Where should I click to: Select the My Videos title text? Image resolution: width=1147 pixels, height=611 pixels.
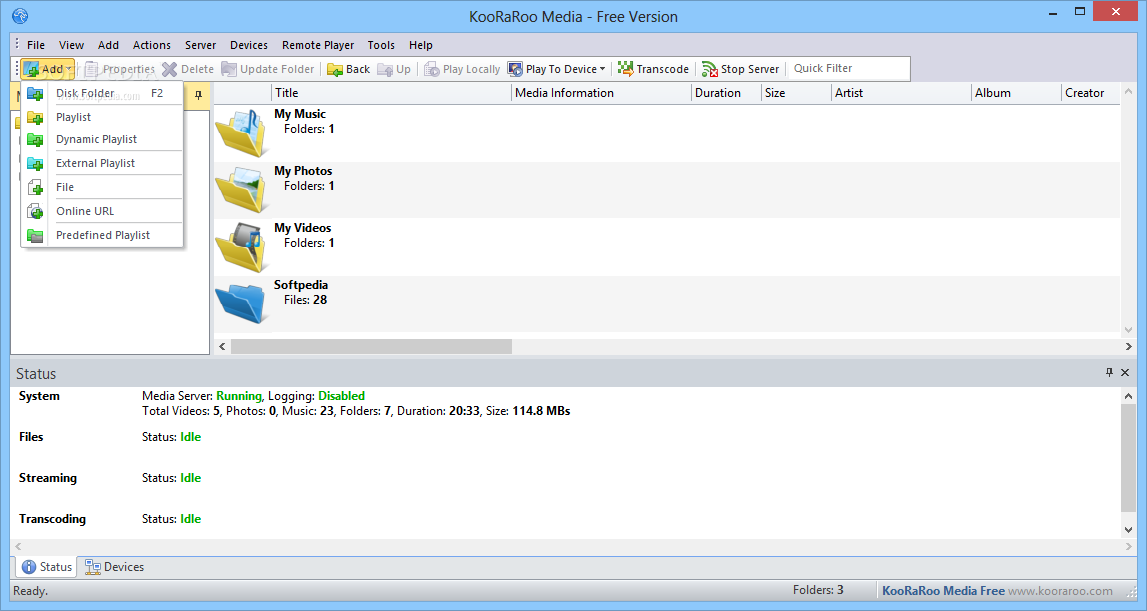tap(303, 228)
